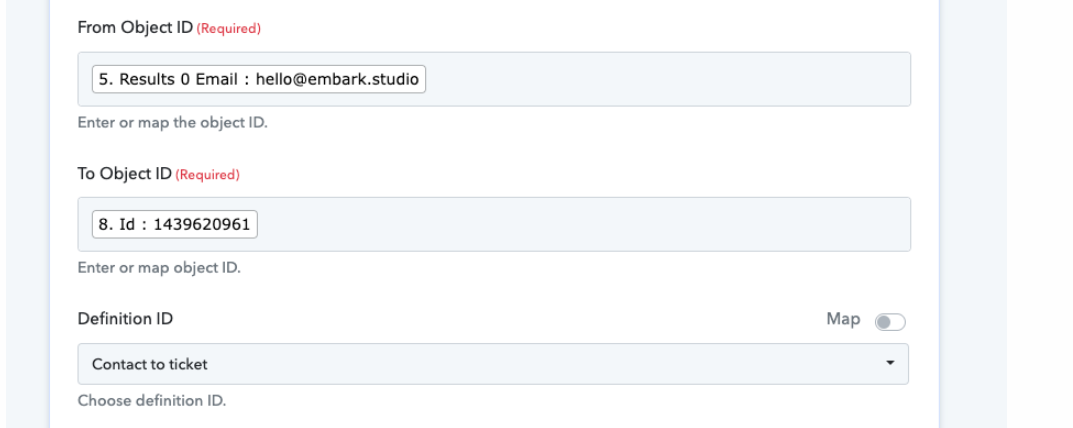Viewport: 1073px width, 428px height.
Task: Click the mapped Results 0 Email token
Action: (x=259, y=79)
